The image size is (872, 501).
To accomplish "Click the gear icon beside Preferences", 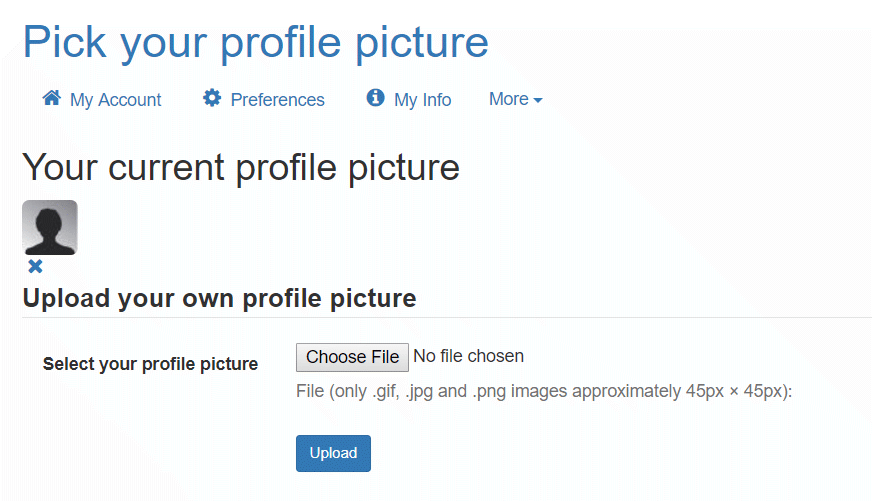I will 212,98.
